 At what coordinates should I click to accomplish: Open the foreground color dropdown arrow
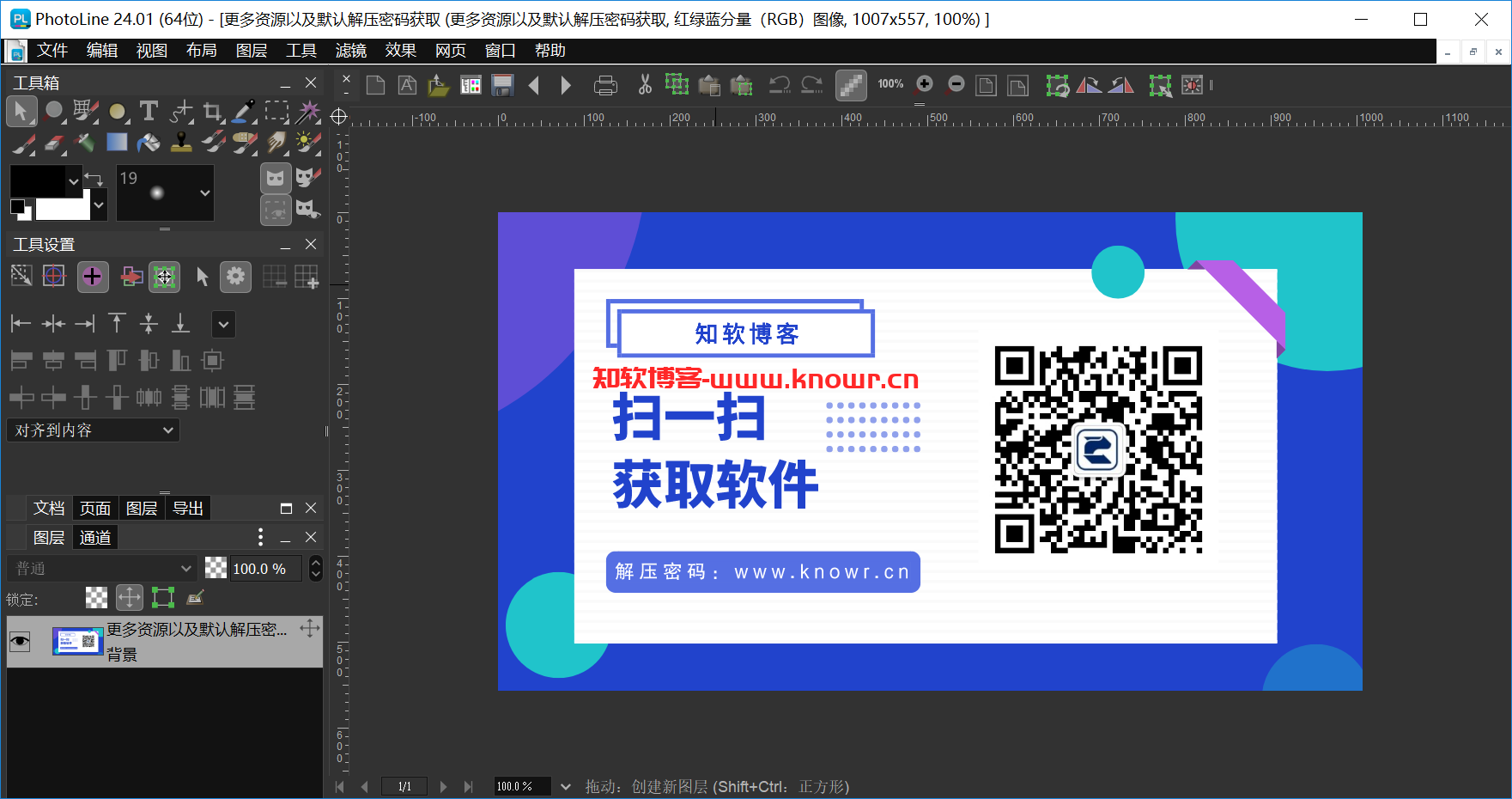[74, 181]
